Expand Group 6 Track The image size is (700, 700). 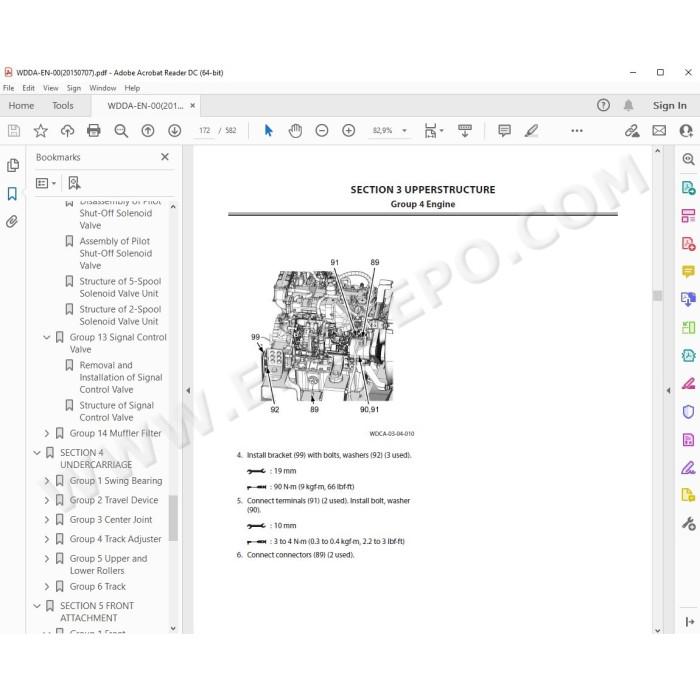point(46,587)
